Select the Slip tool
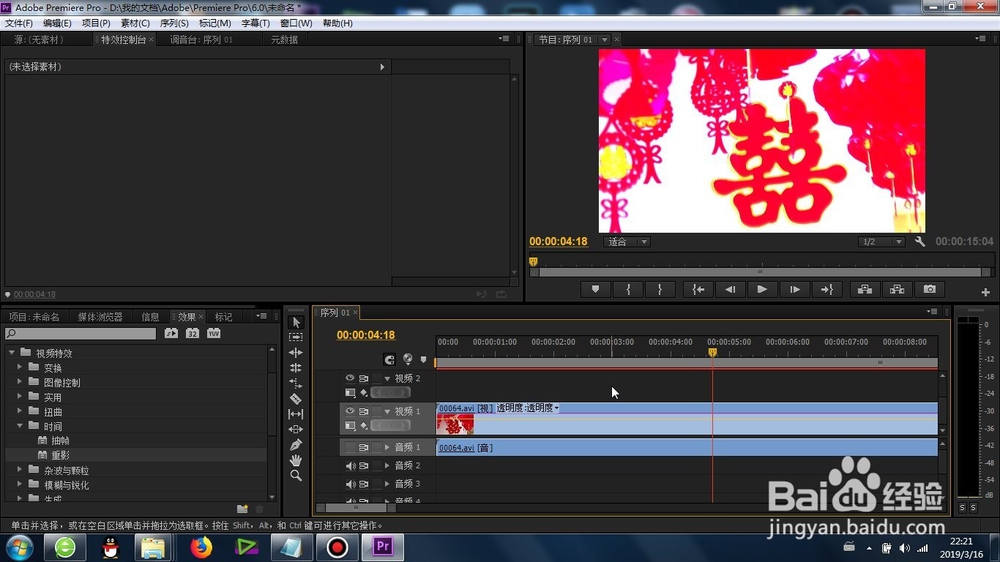1000x562 pixels. 296,414
